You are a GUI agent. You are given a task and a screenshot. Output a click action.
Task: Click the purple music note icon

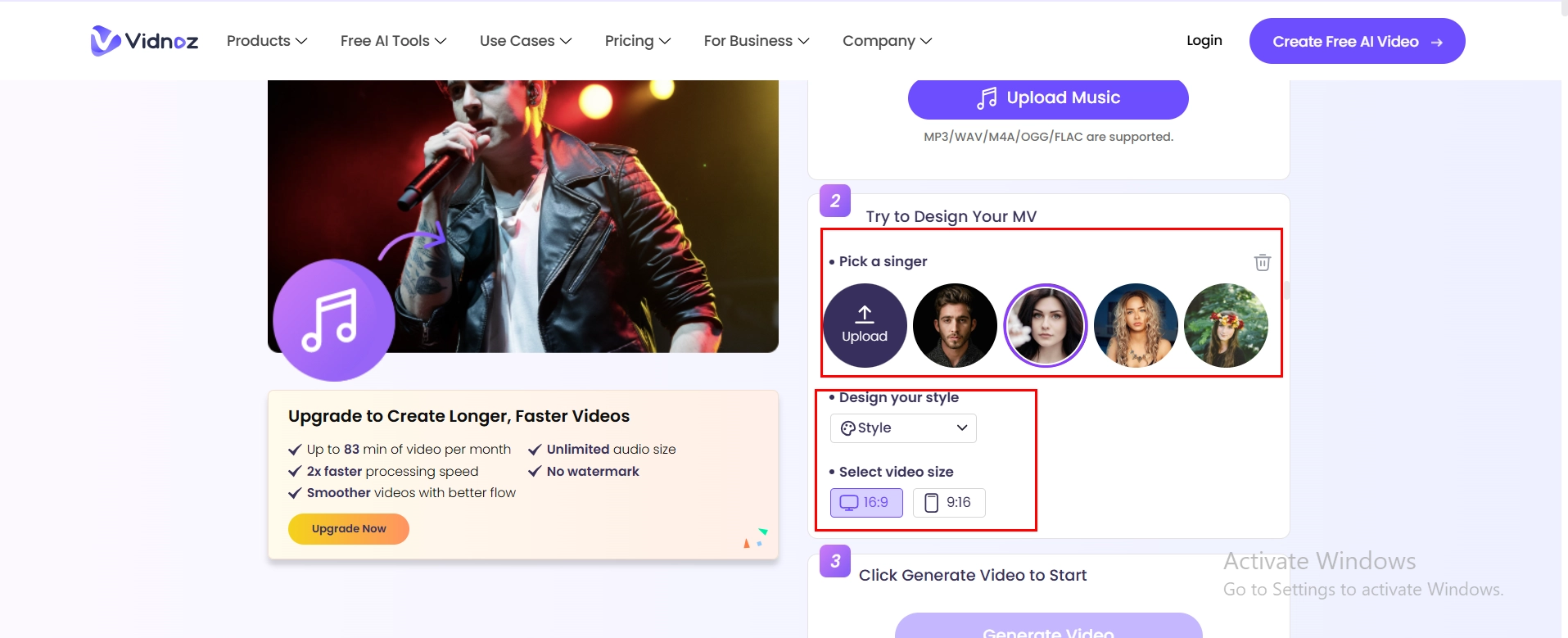334,320
